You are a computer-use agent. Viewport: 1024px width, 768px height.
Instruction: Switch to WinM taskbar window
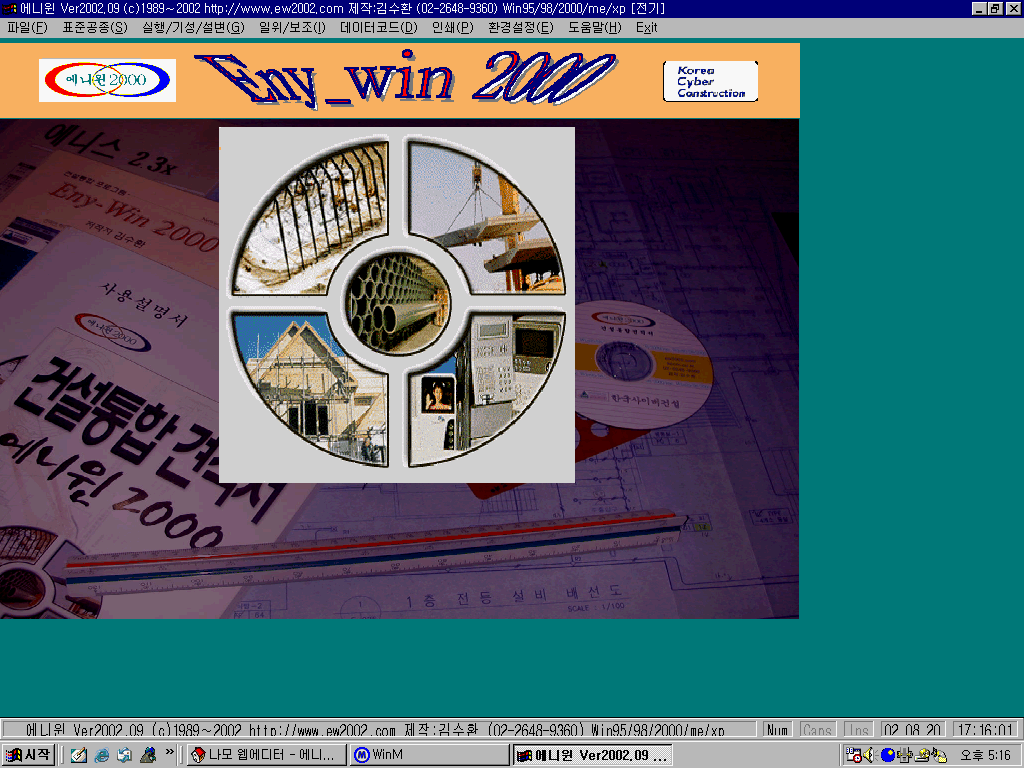(x=429, y=755)
